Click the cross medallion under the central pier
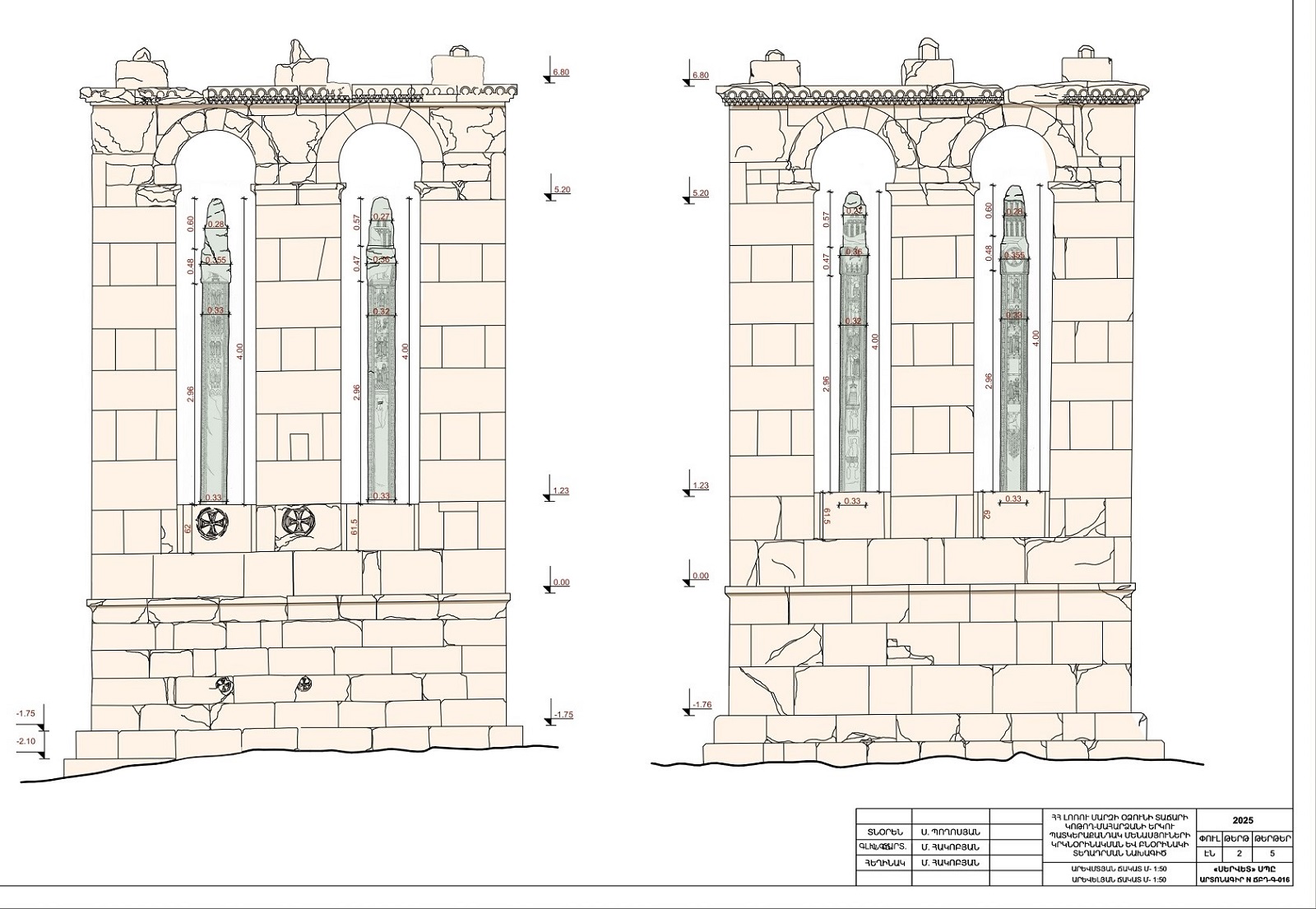The height and width of the screenshot is (909, 1316). (x=297, y=520)
